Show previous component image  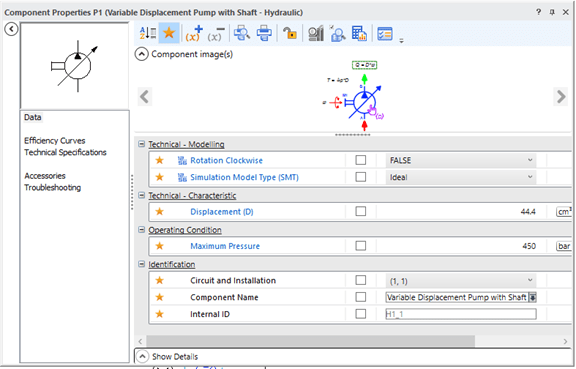click(x=145, y=97)
